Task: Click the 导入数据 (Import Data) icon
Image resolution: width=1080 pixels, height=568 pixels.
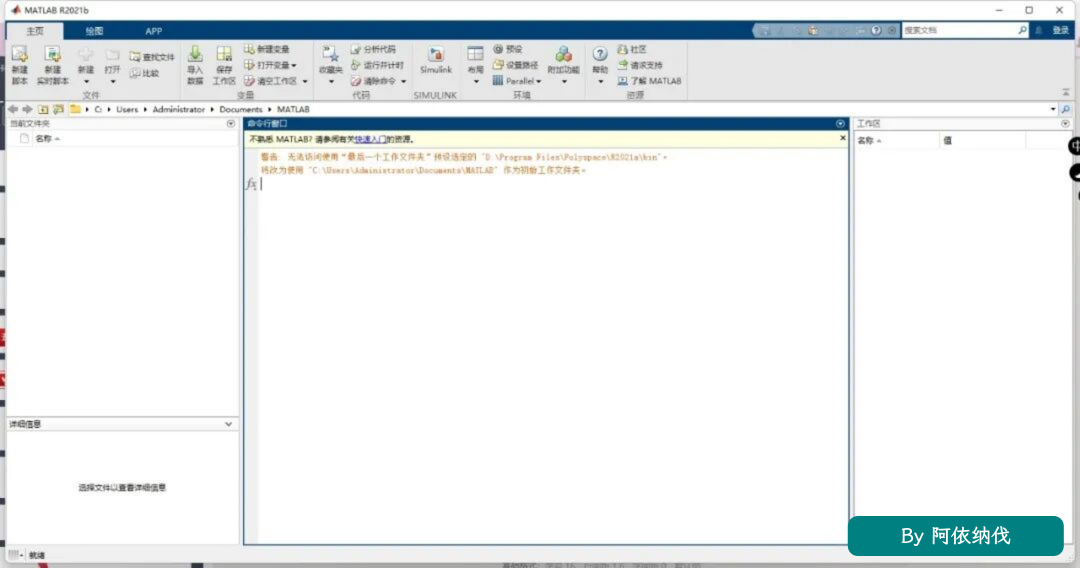Action: (195, 55)
